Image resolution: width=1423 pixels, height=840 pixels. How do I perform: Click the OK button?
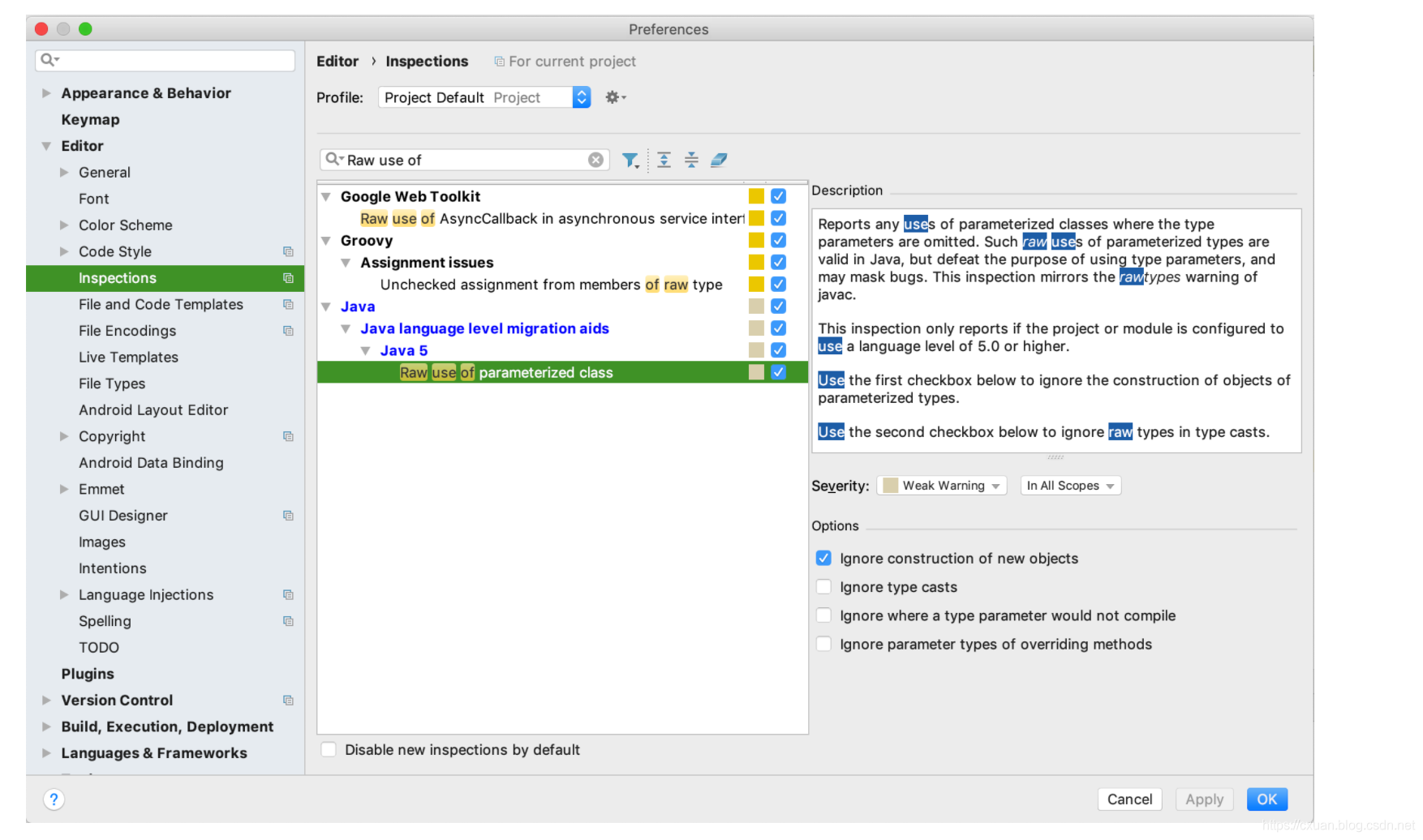click(x=1266, y=799)
